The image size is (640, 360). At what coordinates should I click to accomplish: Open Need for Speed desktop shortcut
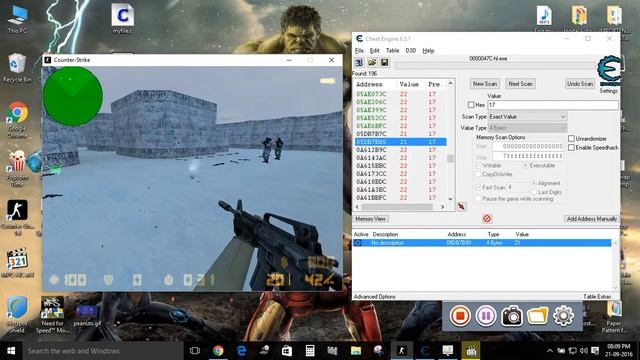[x=52, y=314]
